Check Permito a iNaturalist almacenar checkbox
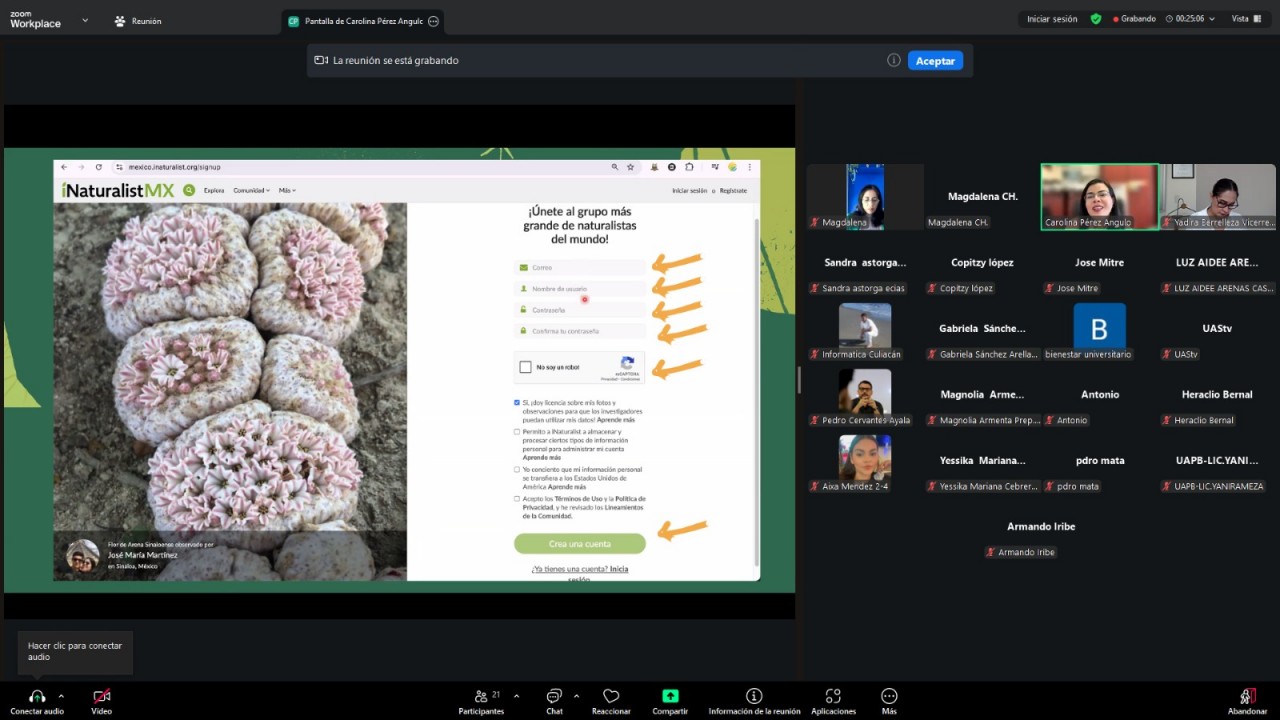Image resolution: width=1280 pixels, height=720 pixels. [517, 432]
